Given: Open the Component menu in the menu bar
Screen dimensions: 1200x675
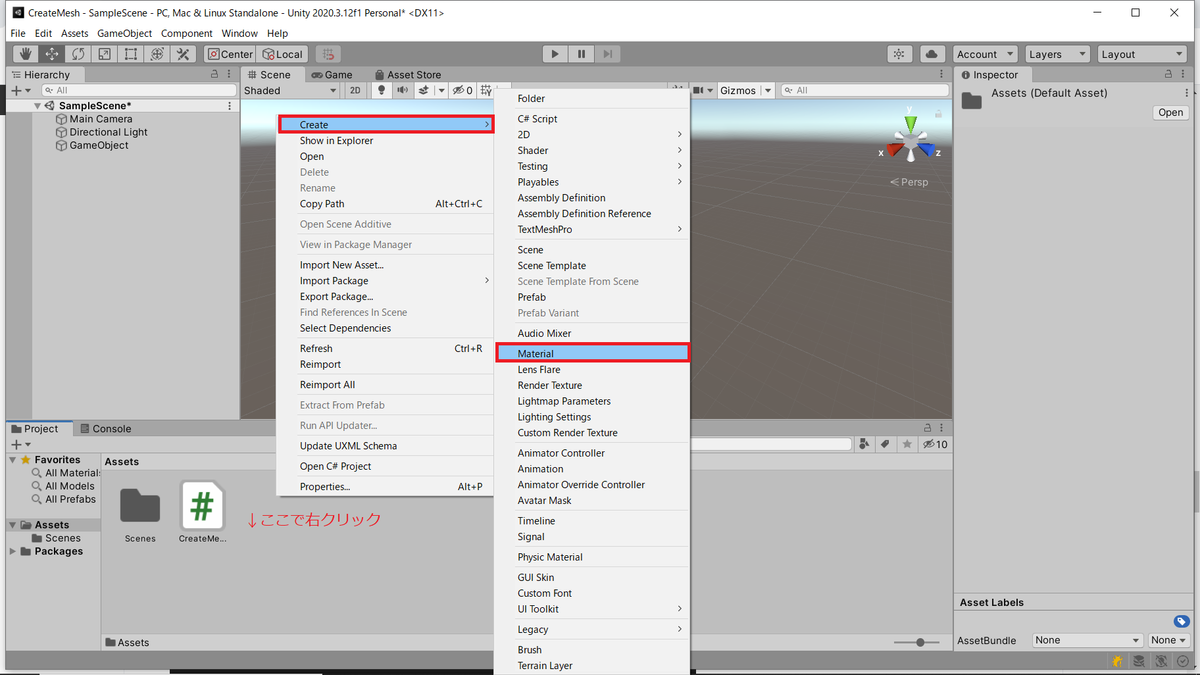Looking at the screenshot, I should 187,33.
